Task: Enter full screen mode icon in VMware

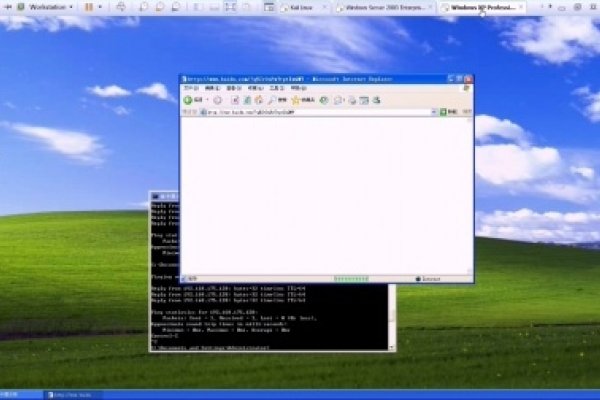Action: click(230, 7)
